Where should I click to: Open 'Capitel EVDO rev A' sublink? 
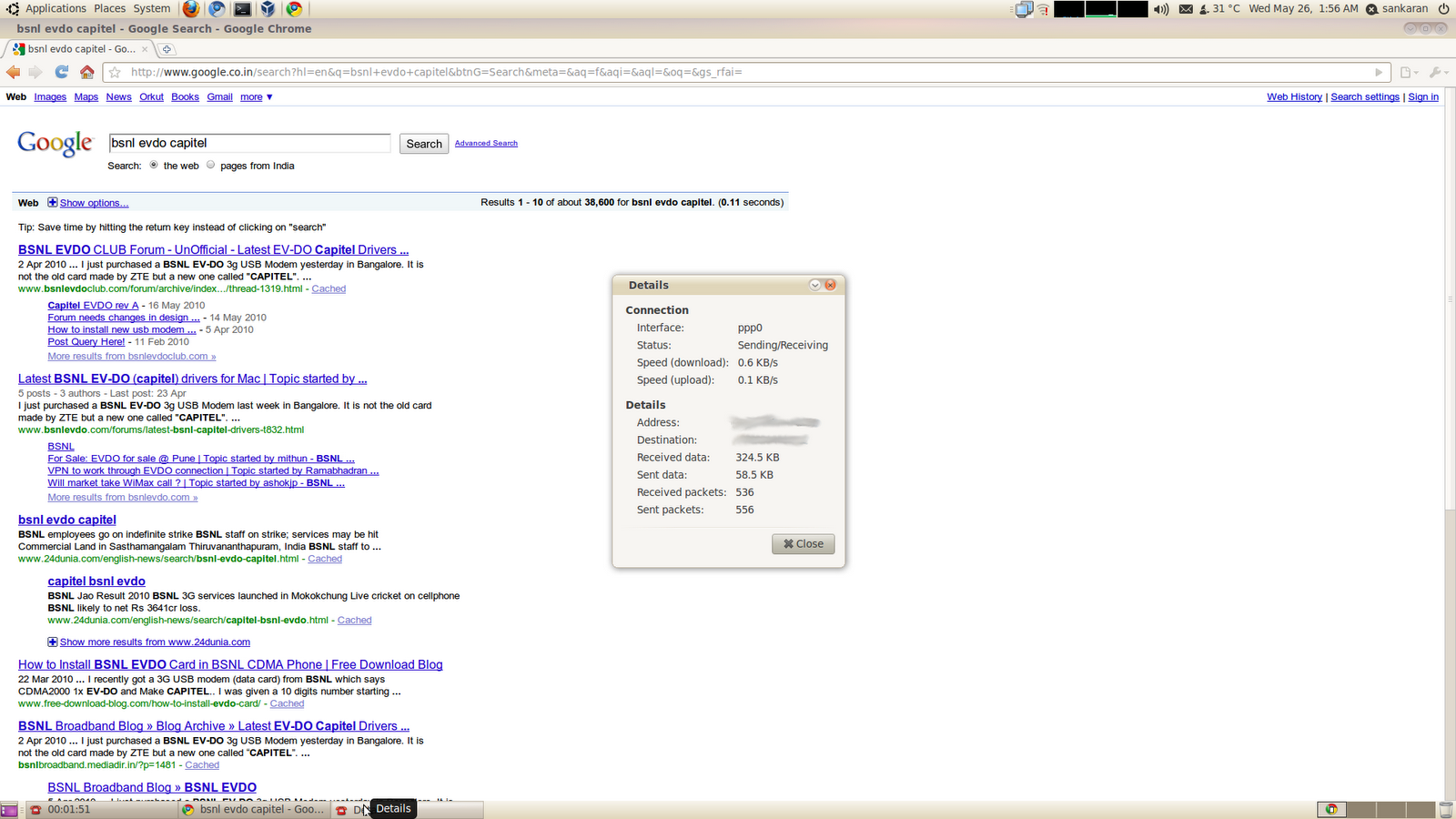[x=93, y=306]
